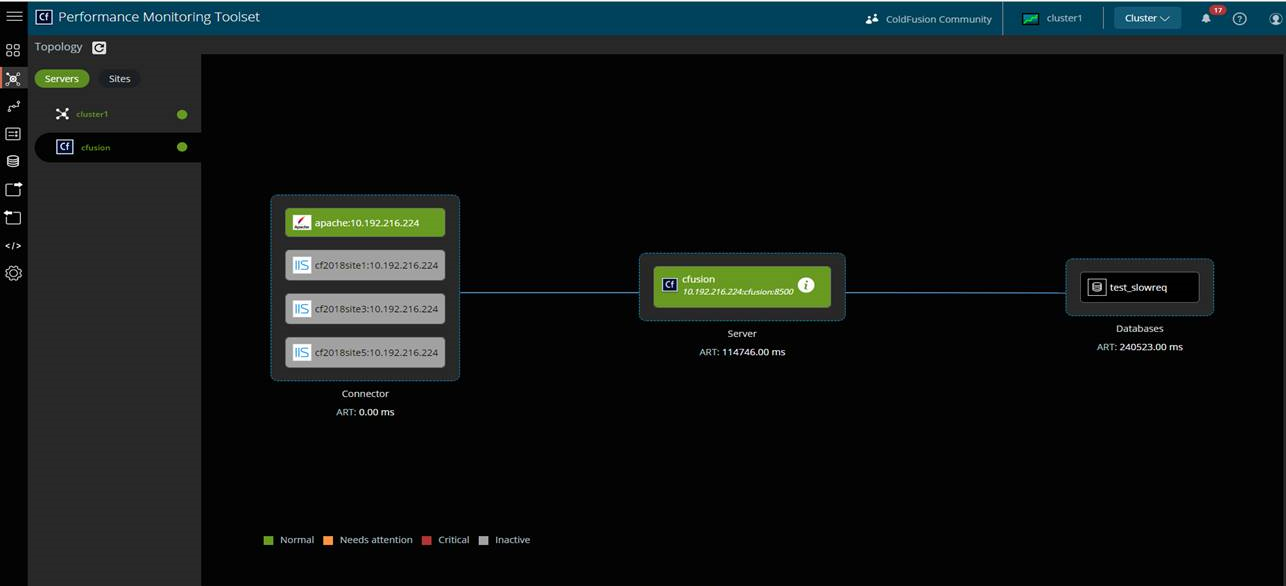Click the green status dot for cfusion
The width and height of the screenshot is (1286, 586).
point(182,147)
